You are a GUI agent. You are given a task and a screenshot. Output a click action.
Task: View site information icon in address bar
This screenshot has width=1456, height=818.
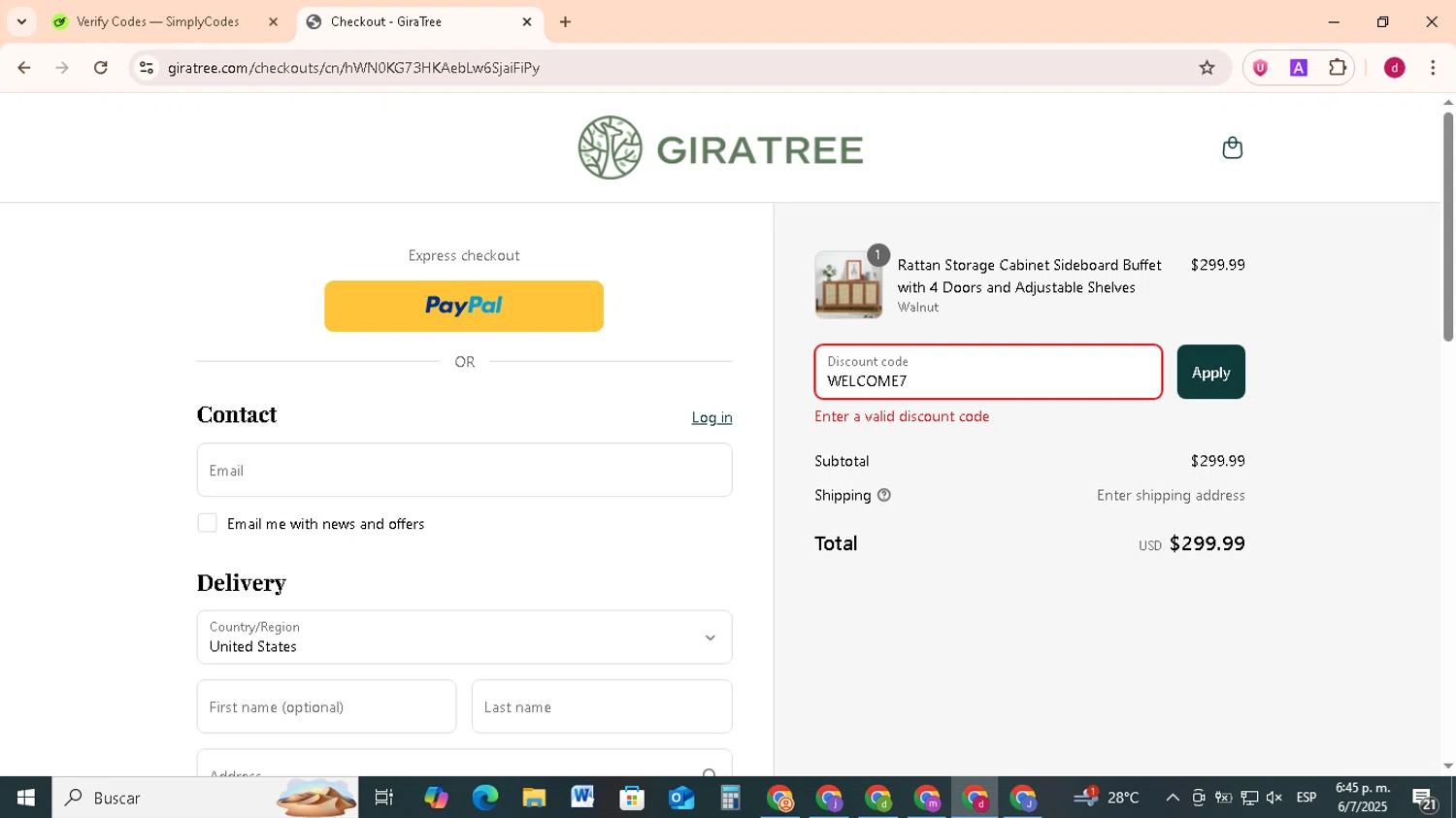click(x=147, y=68)
